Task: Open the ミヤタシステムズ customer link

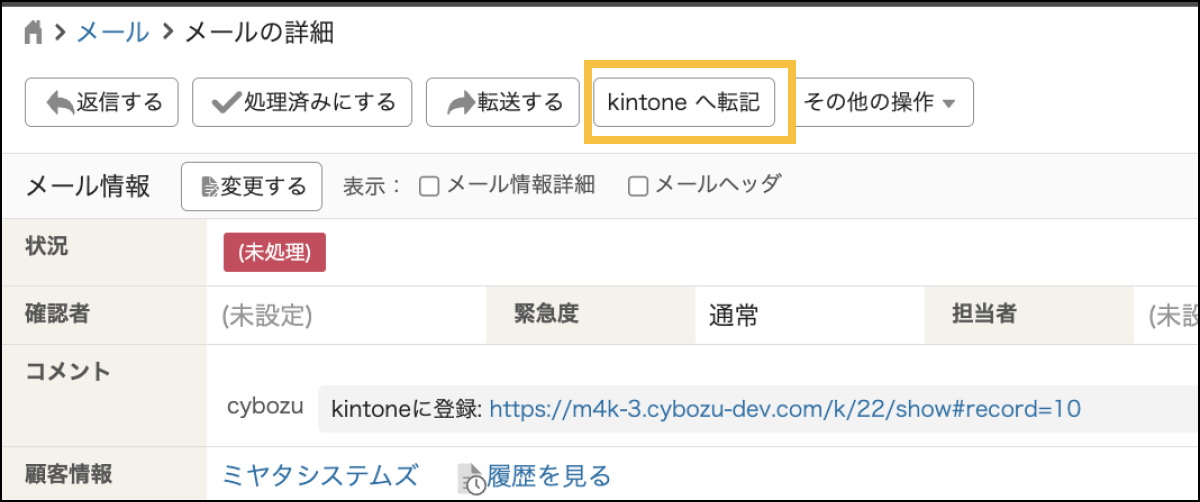Action: (320, 476)
